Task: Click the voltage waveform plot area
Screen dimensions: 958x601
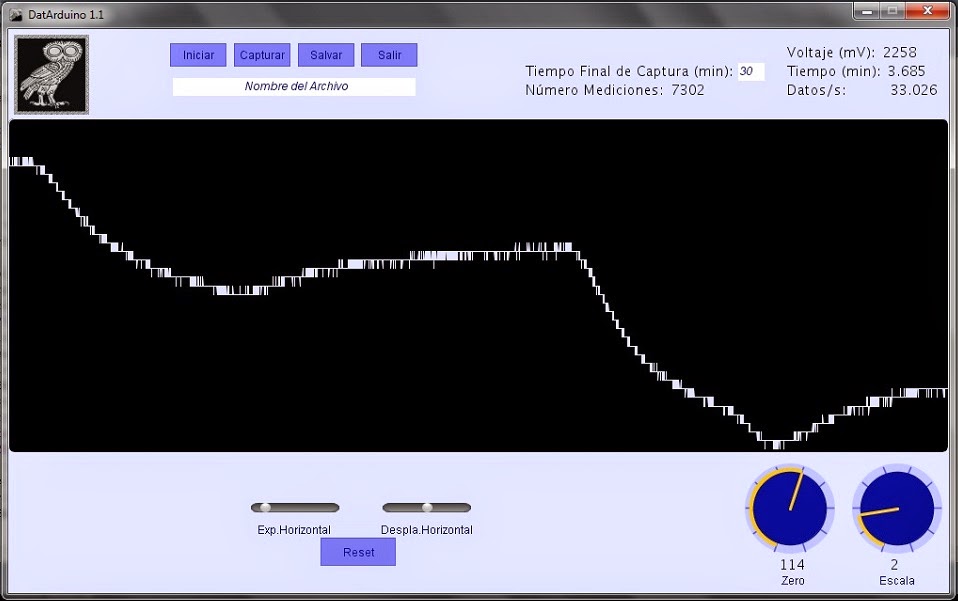Action: pos(478,285)
